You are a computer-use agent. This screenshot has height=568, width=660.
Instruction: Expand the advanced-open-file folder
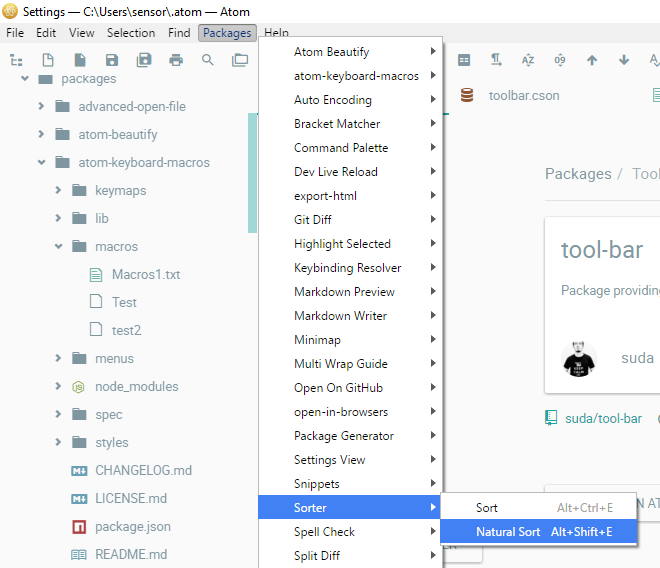[x=41, y=106]
